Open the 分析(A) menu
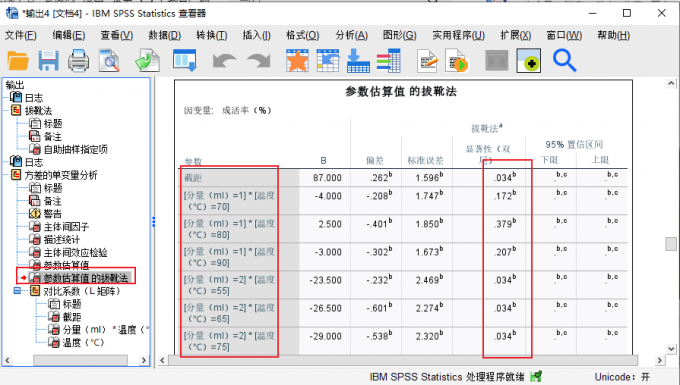 352,35
